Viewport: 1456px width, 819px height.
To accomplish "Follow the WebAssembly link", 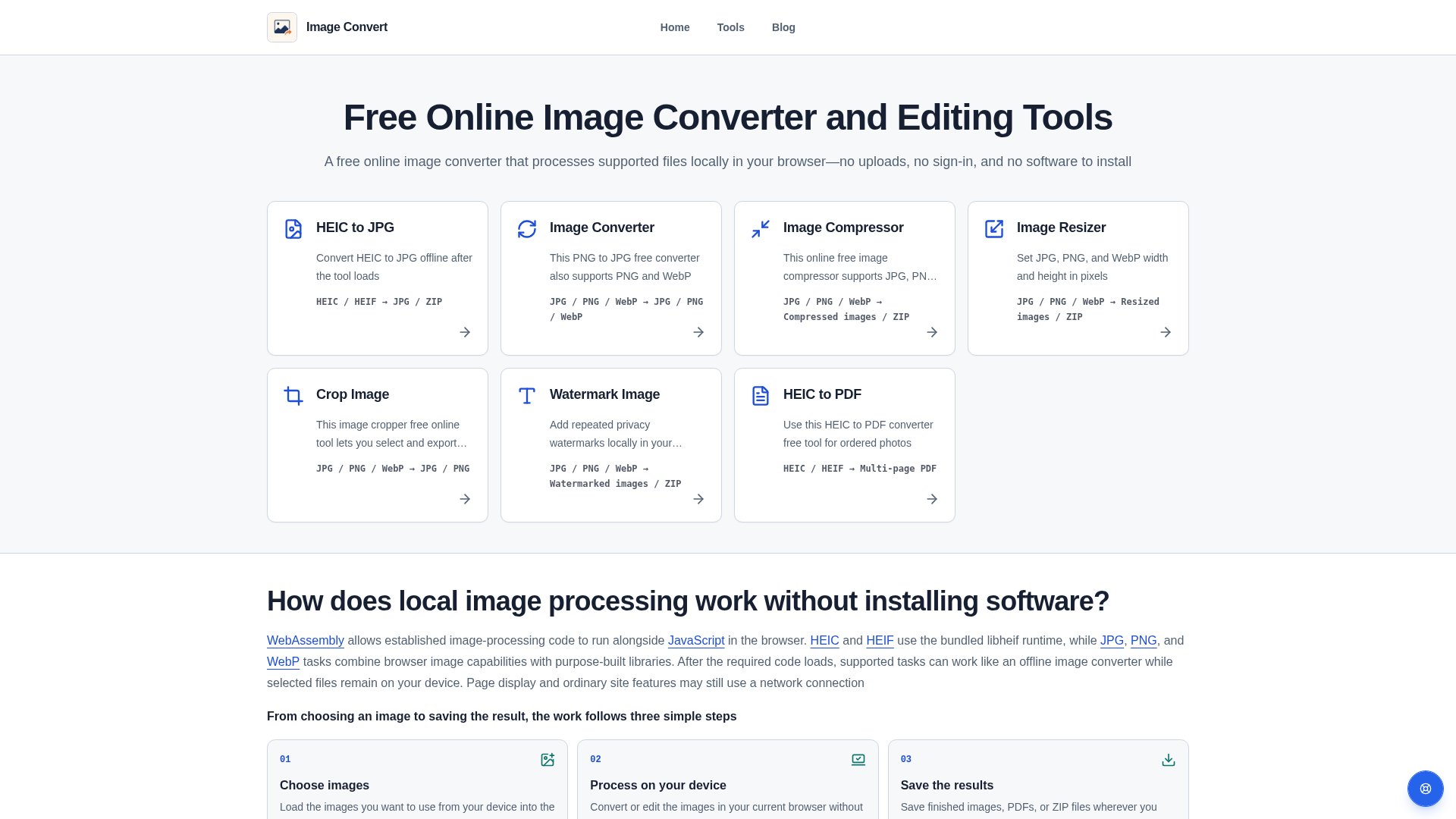I will (x=306, y=641).
